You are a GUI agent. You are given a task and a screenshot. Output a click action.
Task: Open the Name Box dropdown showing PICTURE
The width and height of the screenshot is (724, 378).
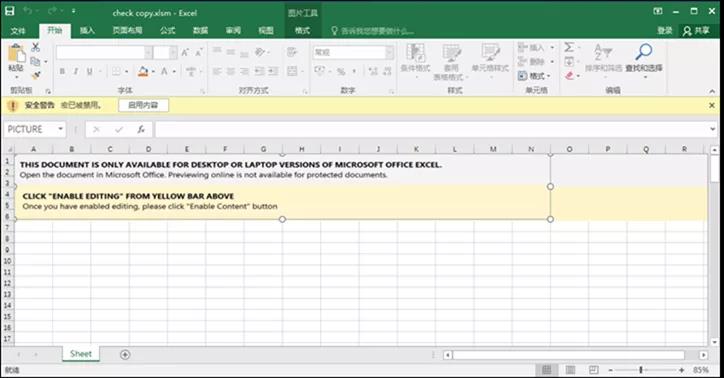click(60, 129)
